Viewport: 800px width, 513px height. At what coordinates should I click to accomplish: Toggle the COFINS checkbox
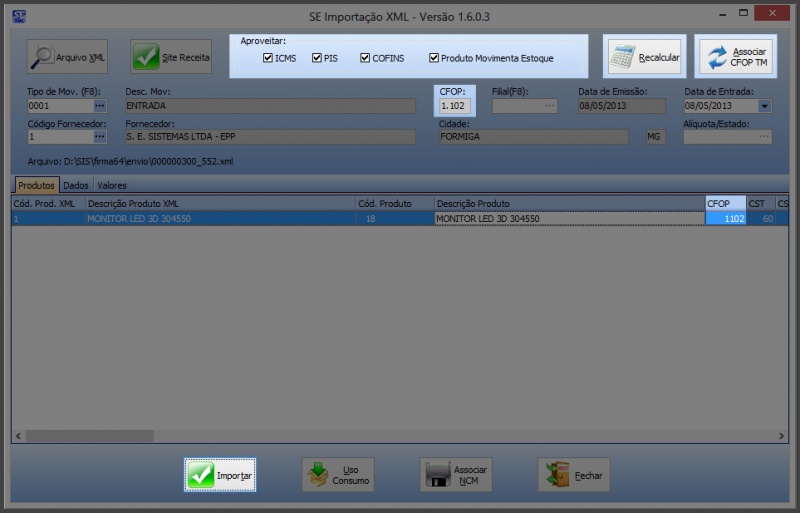click(x=366, y=58)
